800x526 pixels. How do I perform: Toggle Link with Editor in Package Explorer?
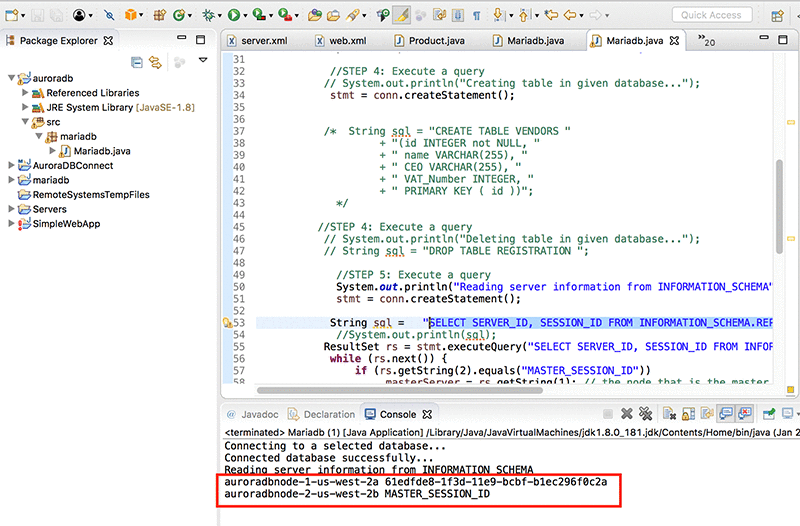(155, 62)
